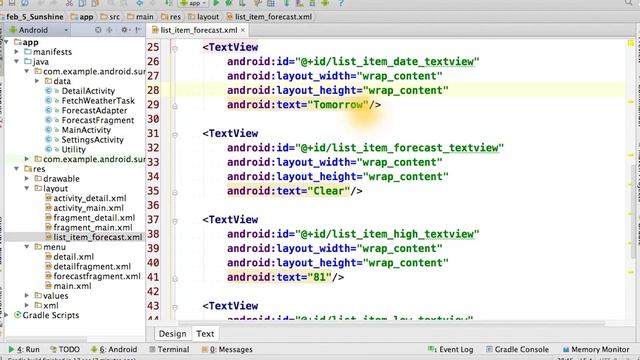Click the collapse-all icon in Project panel header
This screenshot has width=640, height=360.
point(109,30)
